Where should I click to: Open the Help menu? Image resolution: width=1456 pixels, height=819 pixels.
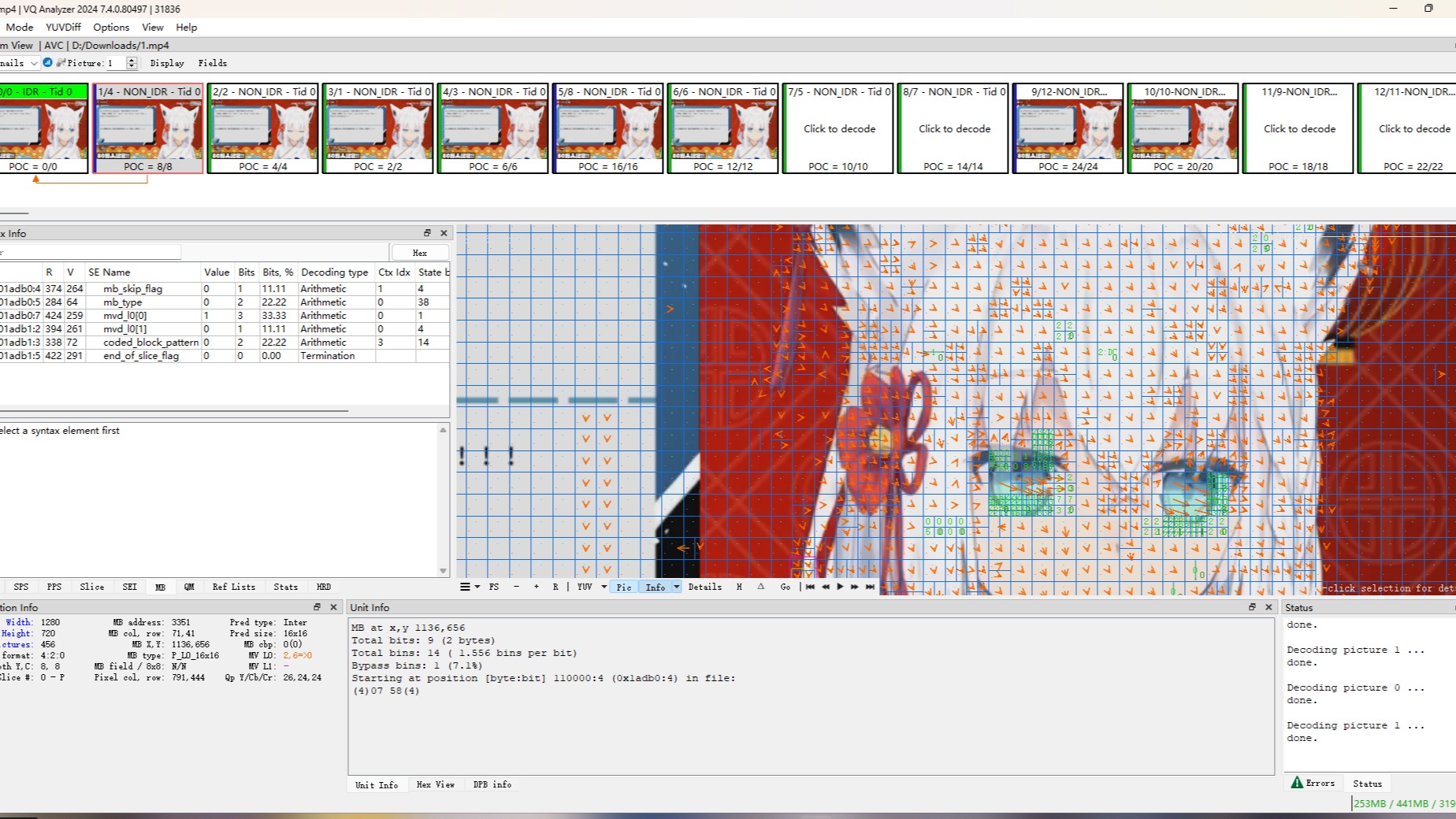(x=187, y=27)
